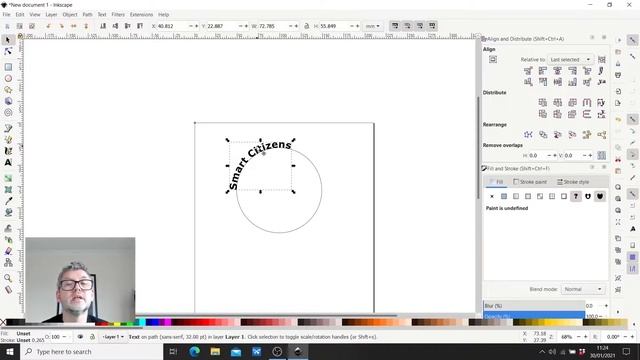Select the Connector tool
The width and height of the screenshot is (640, 360).
[x=8, y=263]
